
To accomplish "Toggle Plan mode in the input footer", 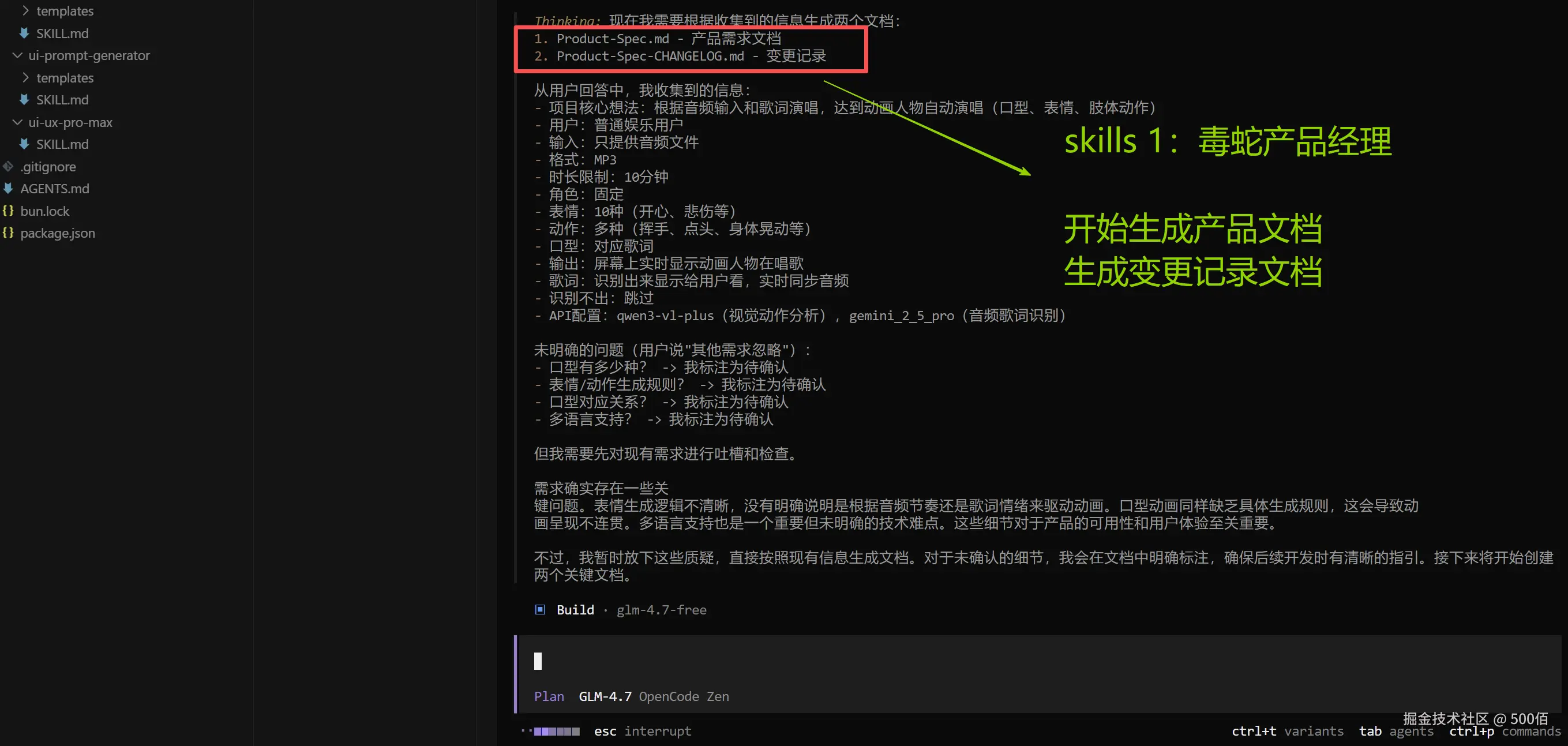I will tap(549, 696).
